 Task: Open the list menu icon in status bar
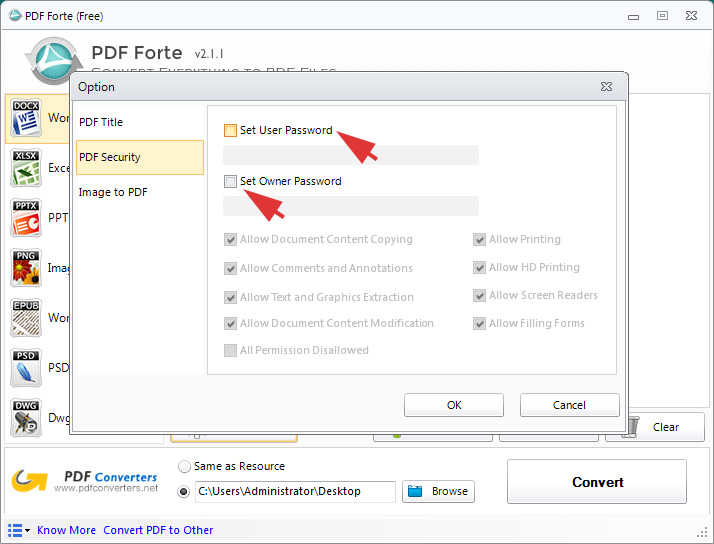[x=19, y=530]
